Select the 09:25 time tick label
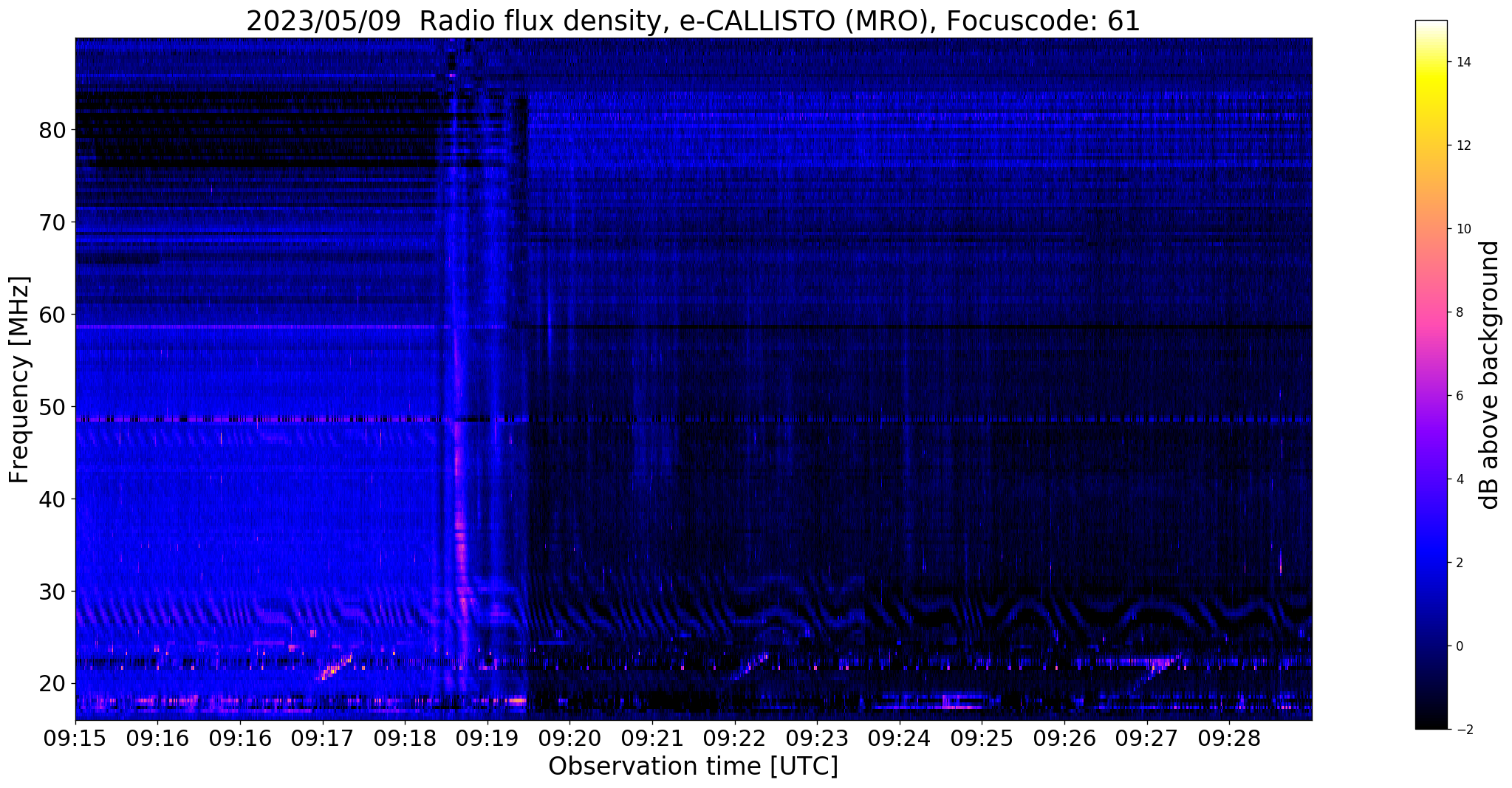 click(x=982, y=739)
